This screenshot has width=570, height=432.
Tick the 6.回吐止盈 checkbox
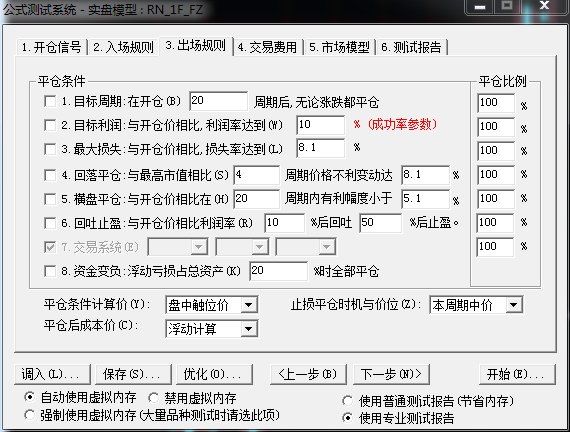point(50,223)
